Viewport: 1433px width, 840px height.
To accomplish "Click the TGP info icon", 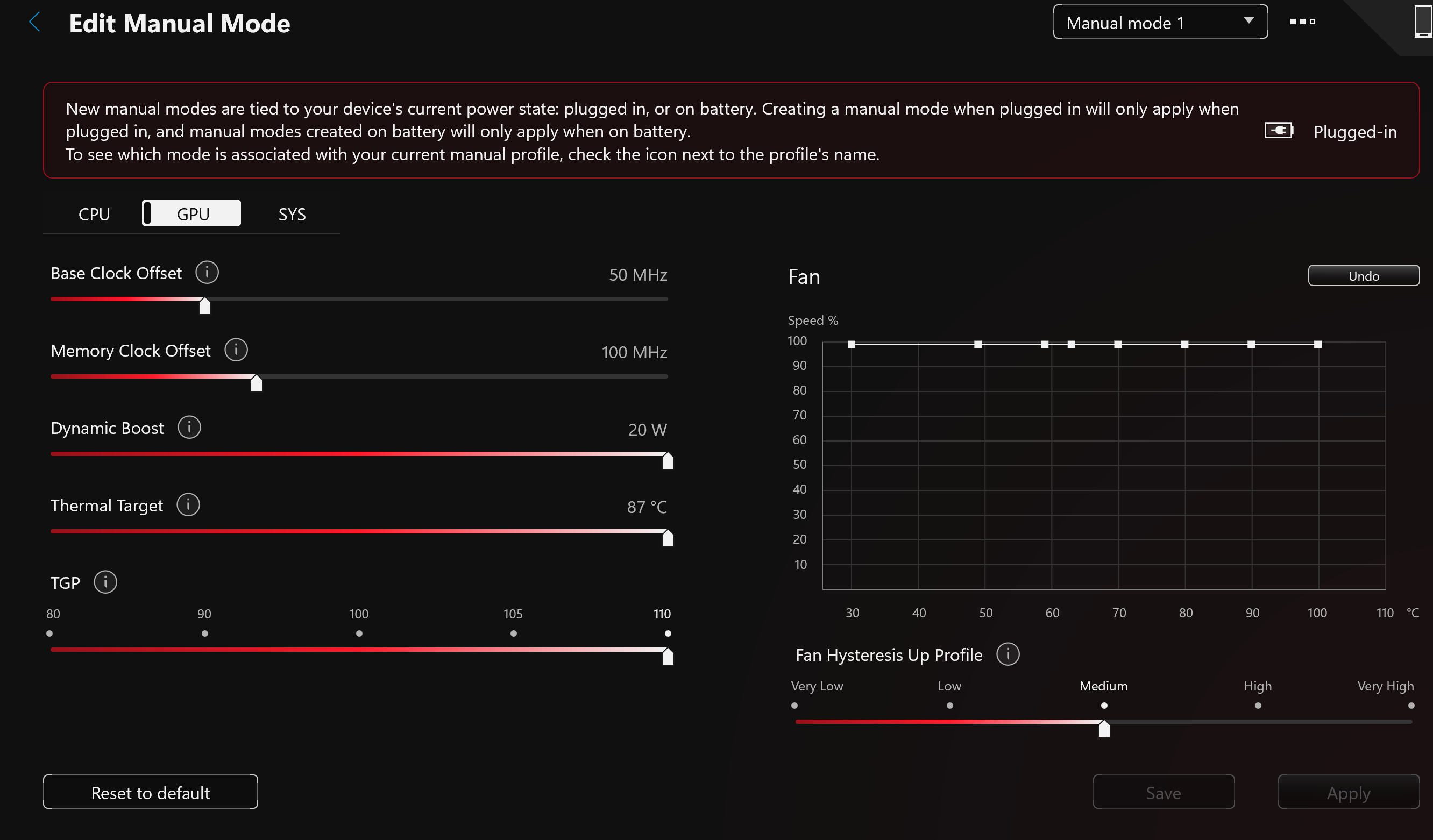I will [105, 581].
